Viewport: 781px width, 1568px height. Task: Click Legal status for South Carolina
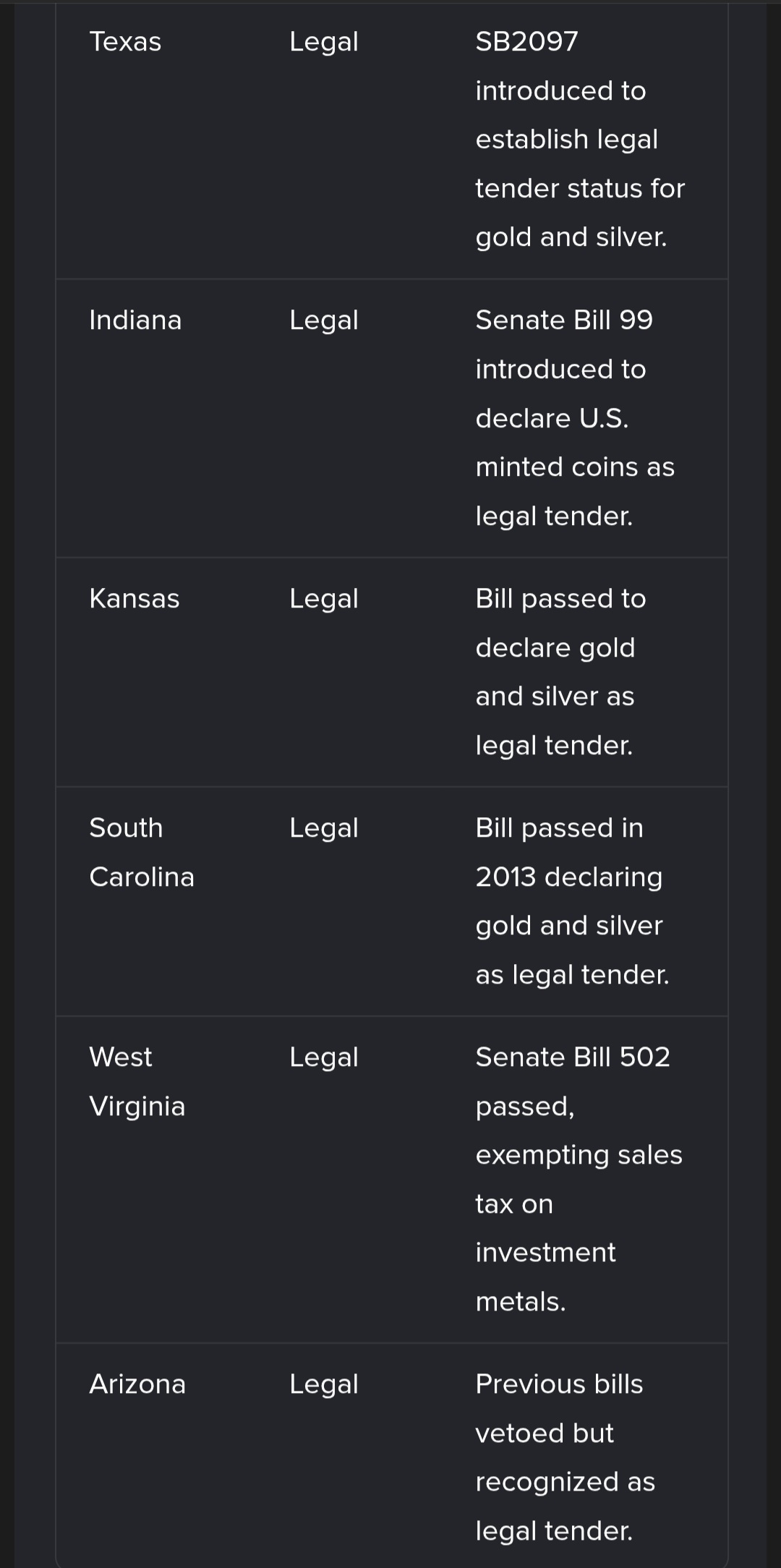click(x=323, y=828)
